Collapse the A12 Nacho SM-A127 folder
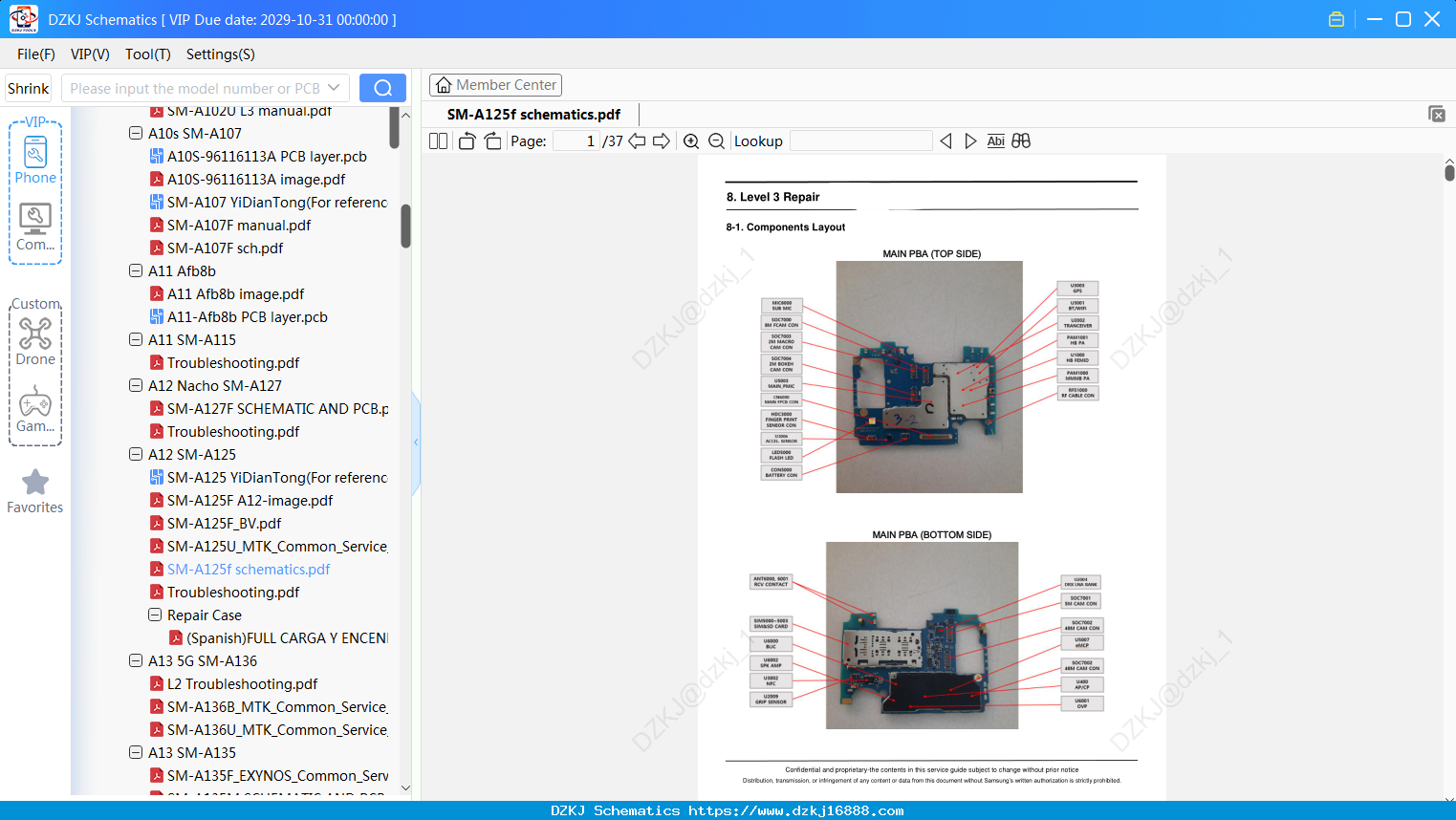The width and height of the screenshot is (1456, 820). click(136, 386)
